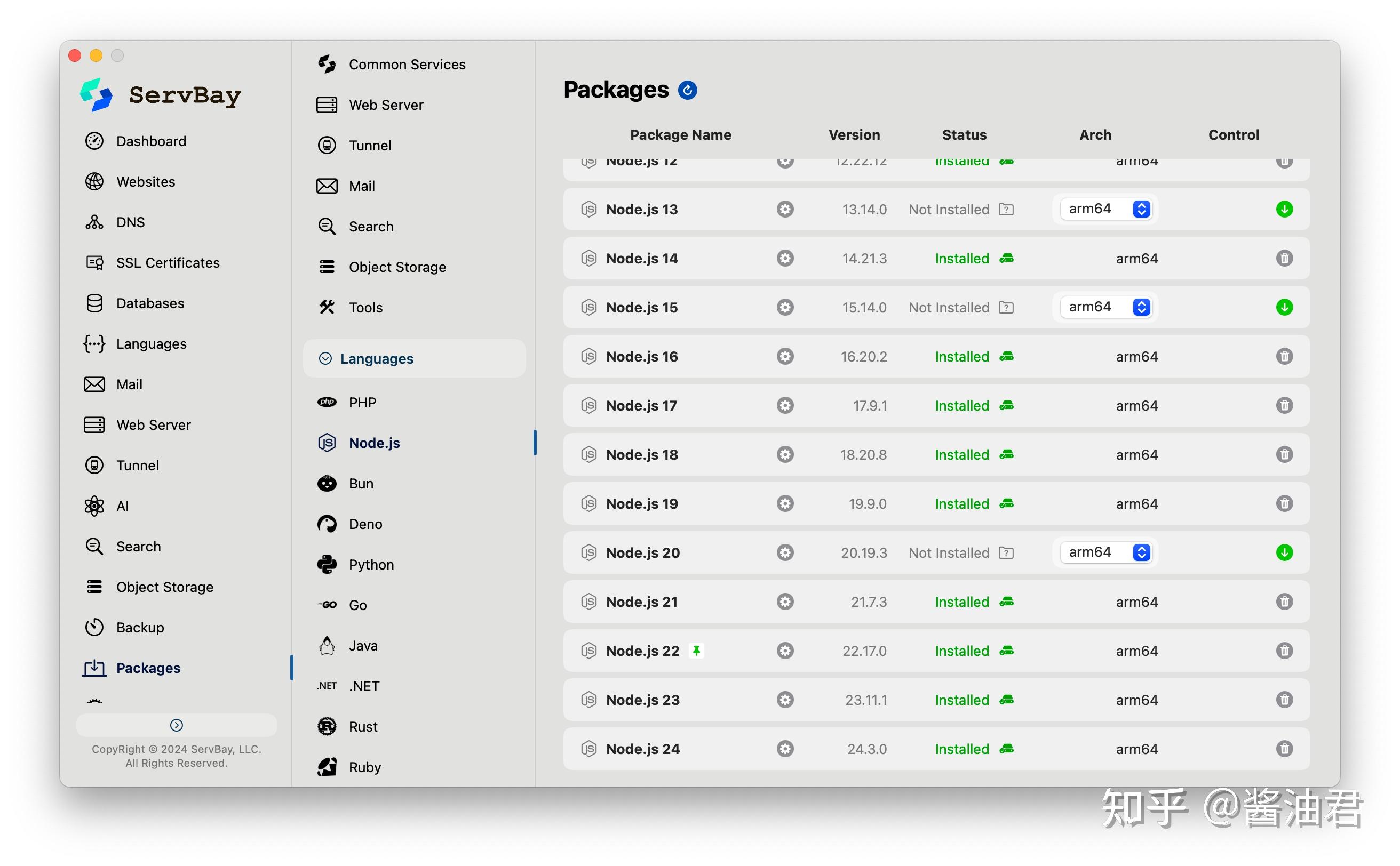The width and height of the screenshot is (1400, 866).
Task: Select Python in the languages list
Action: [371, 565]
